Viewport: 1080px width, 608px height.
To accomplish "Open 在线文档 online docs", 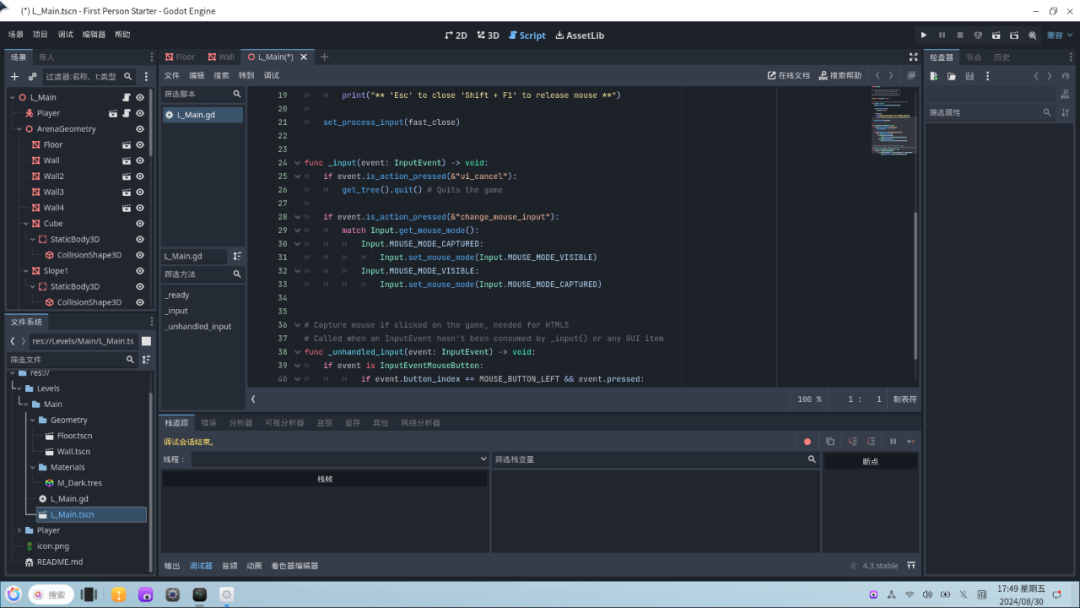I will (x=789, y=76).
